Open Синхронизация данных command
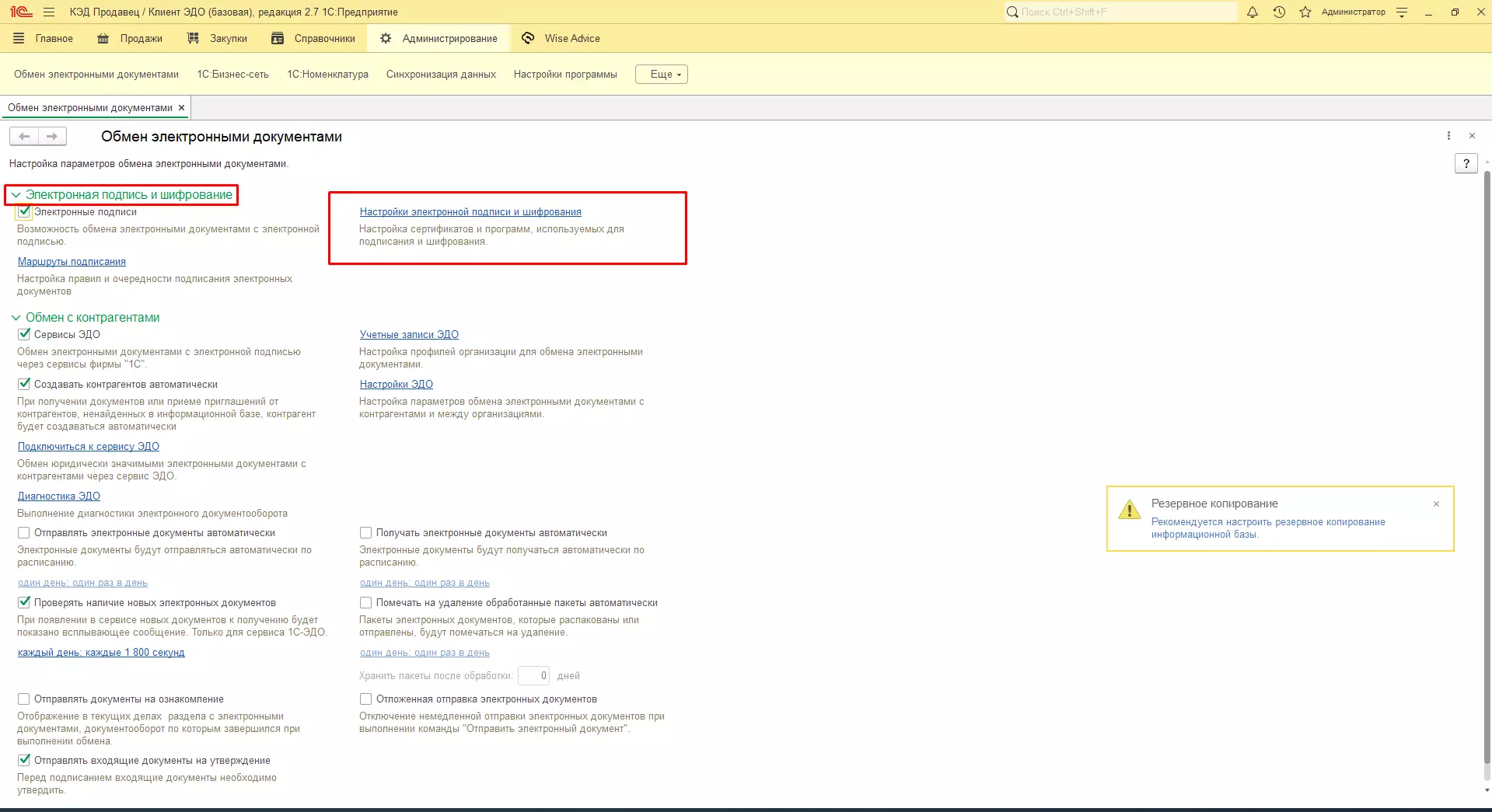Image resolution: width=1492 pixels, height=812 pixels. click(x=442, y=75)
